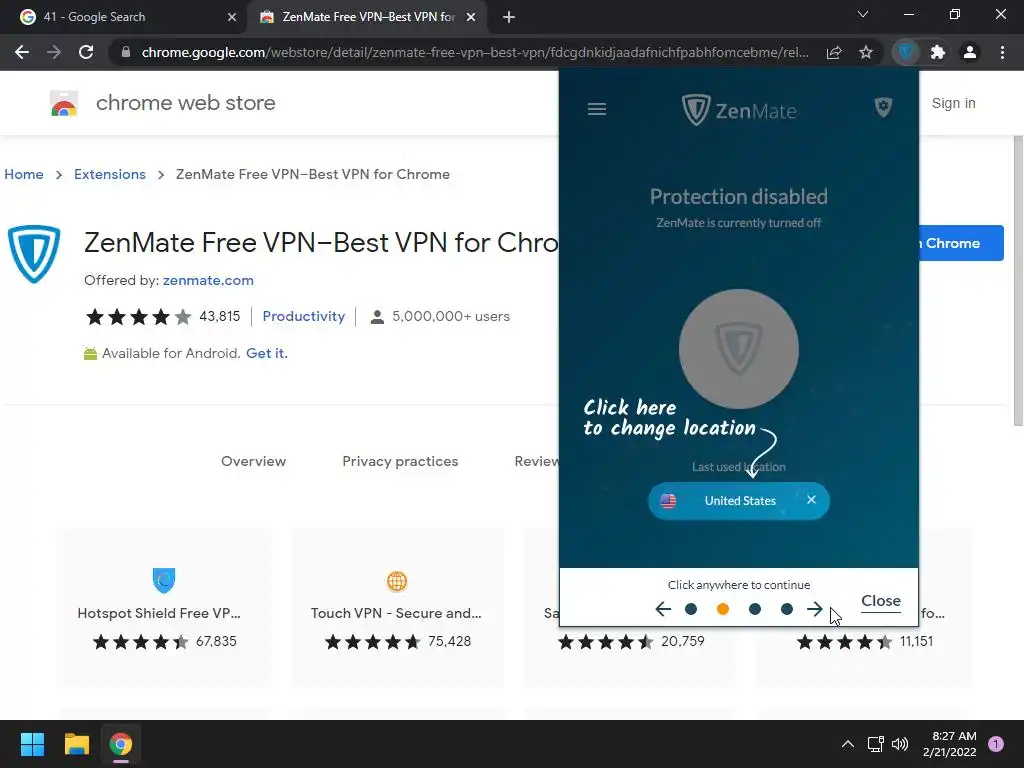Image resolution: width=1024 pixels, height=768 pixels.
Task: Go to next tutorial step arrow
Action: coord(814,609)
